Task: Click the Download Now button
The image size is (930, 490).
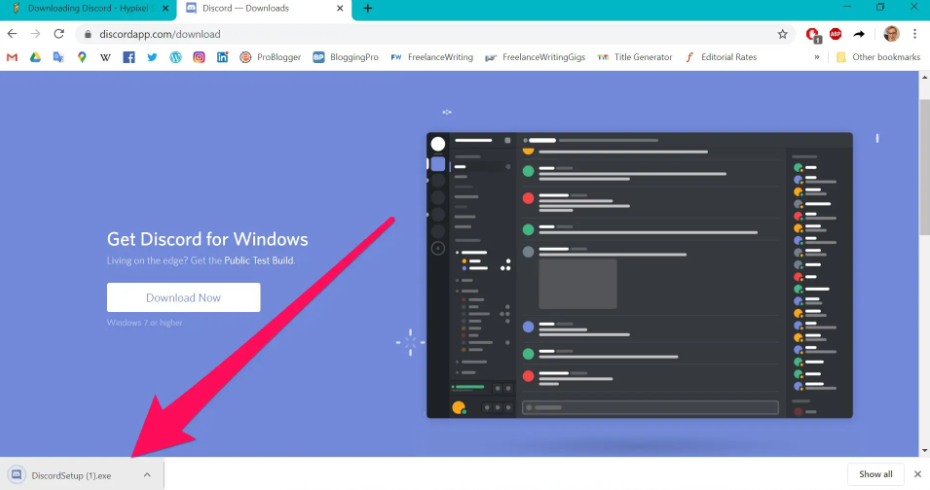Action: tap(183, 297)
